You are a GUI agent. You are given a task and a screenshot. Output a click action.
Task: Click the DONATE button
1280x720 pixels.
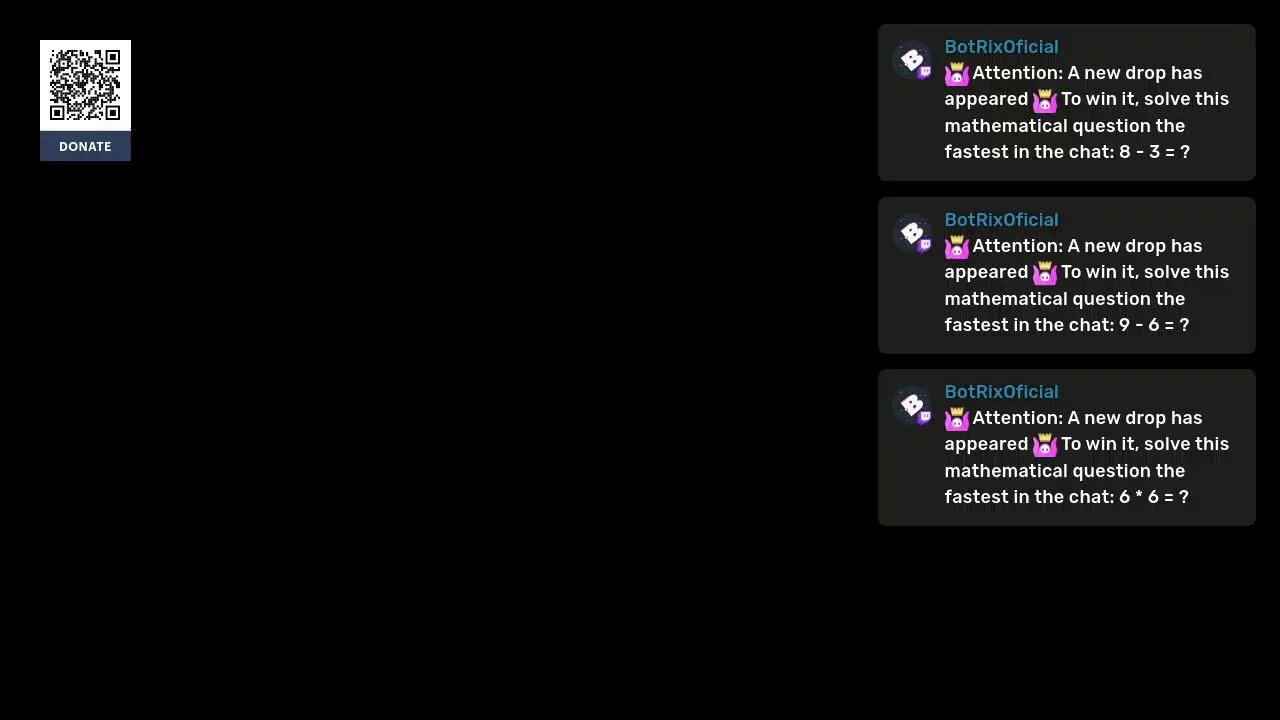(x=85, y=146)
